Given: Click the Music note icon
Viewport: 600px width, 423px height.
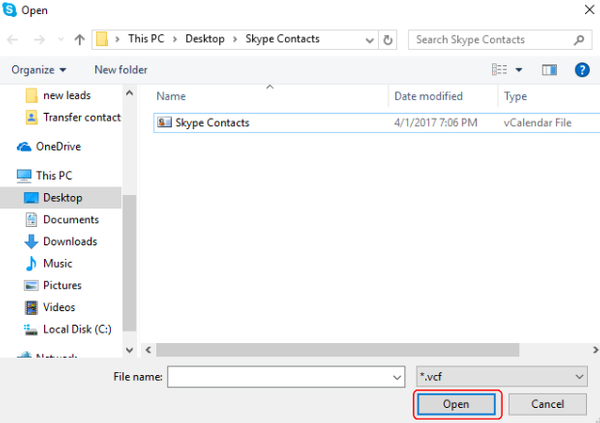Looking at the screenshot, I should point(31,264).
